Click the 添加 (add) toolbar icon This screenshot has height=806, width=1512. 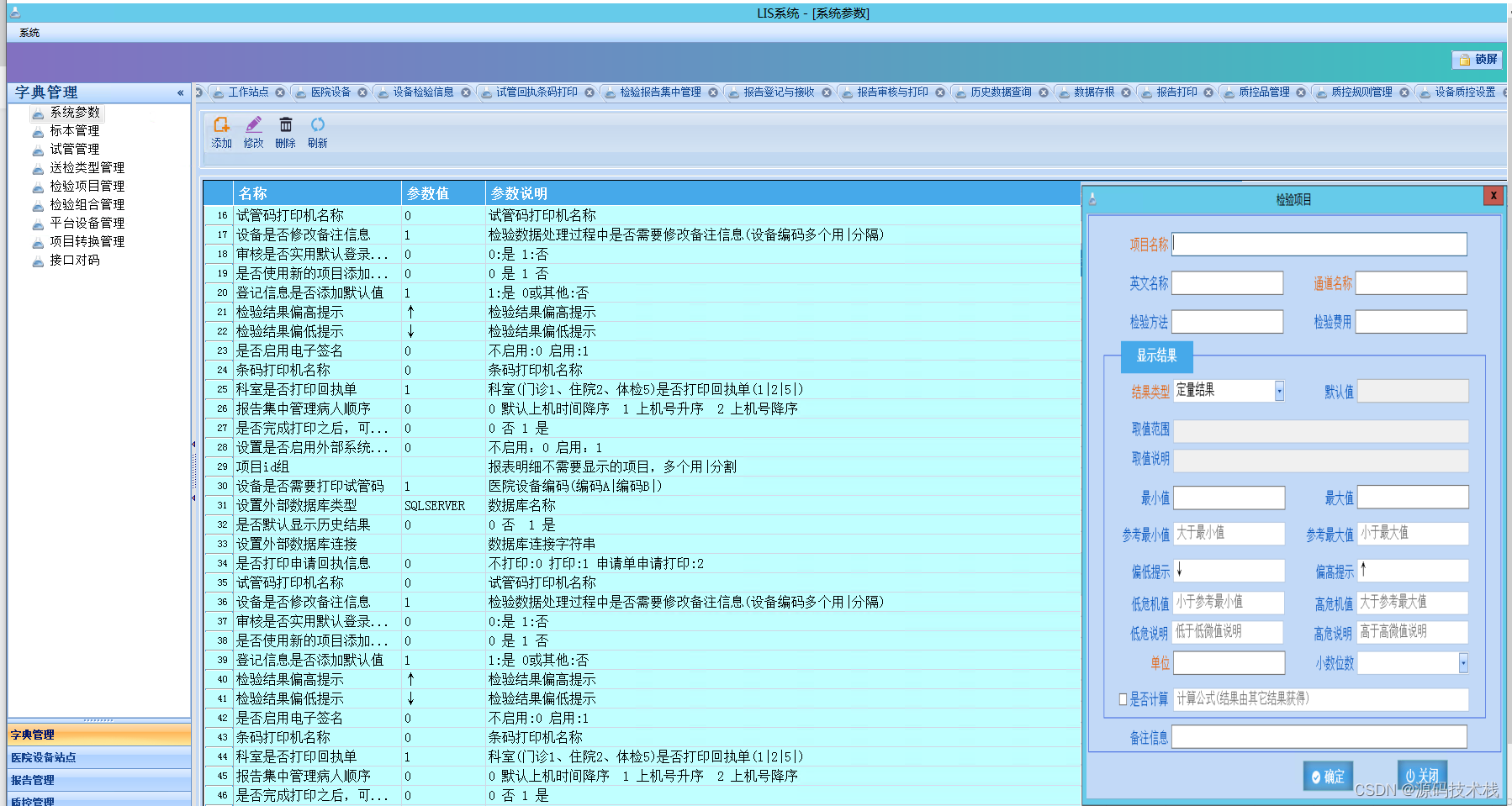[221, 133]
